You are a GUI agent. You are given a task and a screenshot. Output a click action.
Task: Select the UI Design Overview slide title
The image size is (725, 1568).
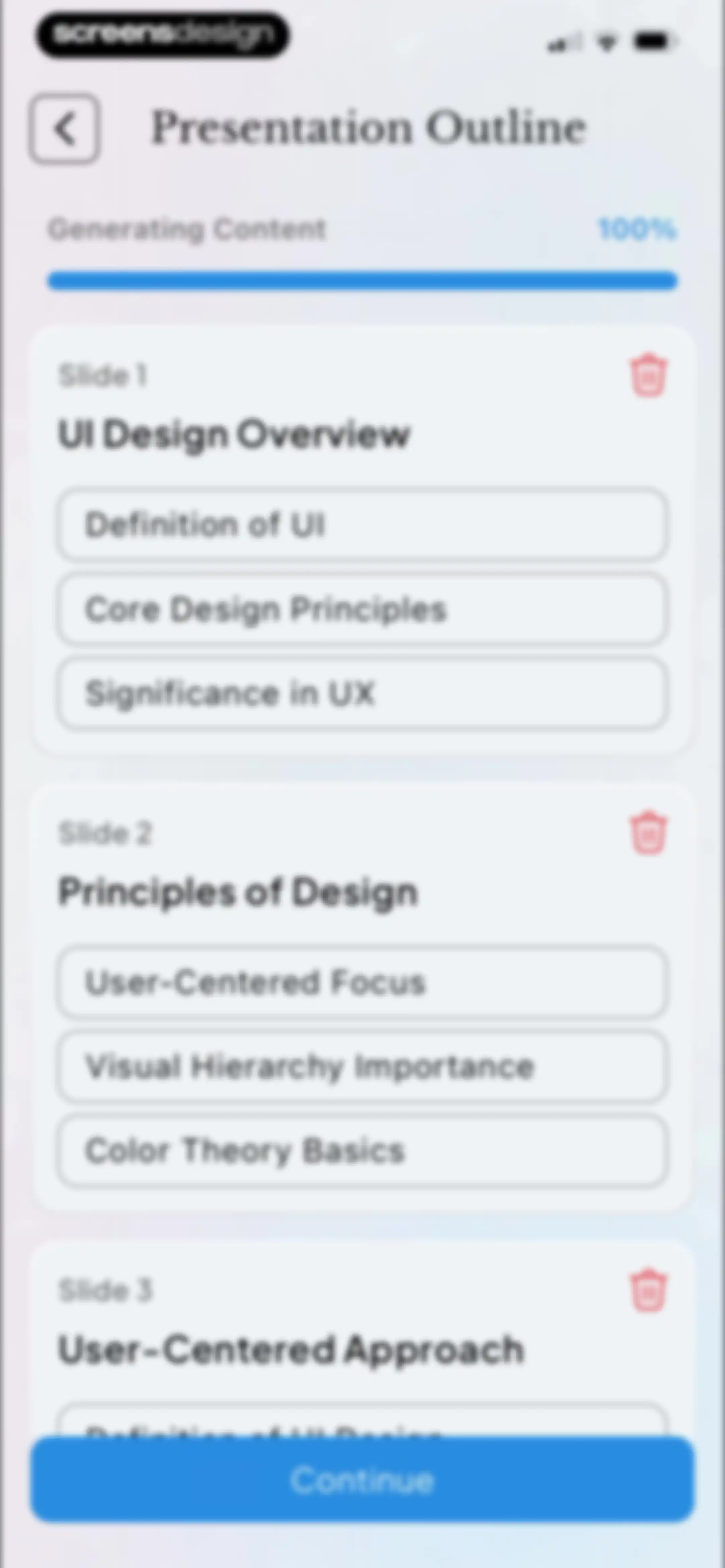point(234,434)
